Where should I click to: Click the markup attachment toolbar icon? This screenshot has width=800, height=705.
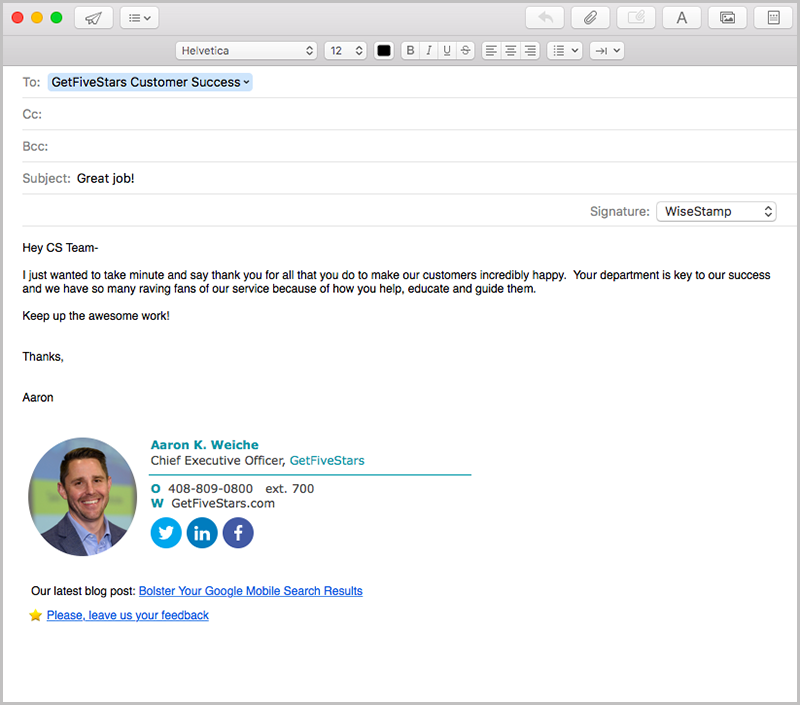(636, 18)
